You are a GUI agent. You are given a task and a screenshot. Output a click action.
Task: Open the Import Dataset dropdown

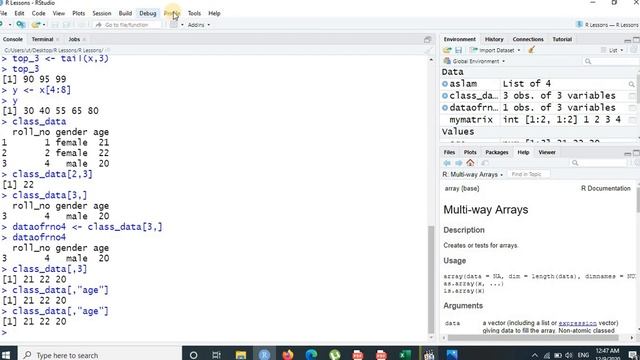(495, 50)
